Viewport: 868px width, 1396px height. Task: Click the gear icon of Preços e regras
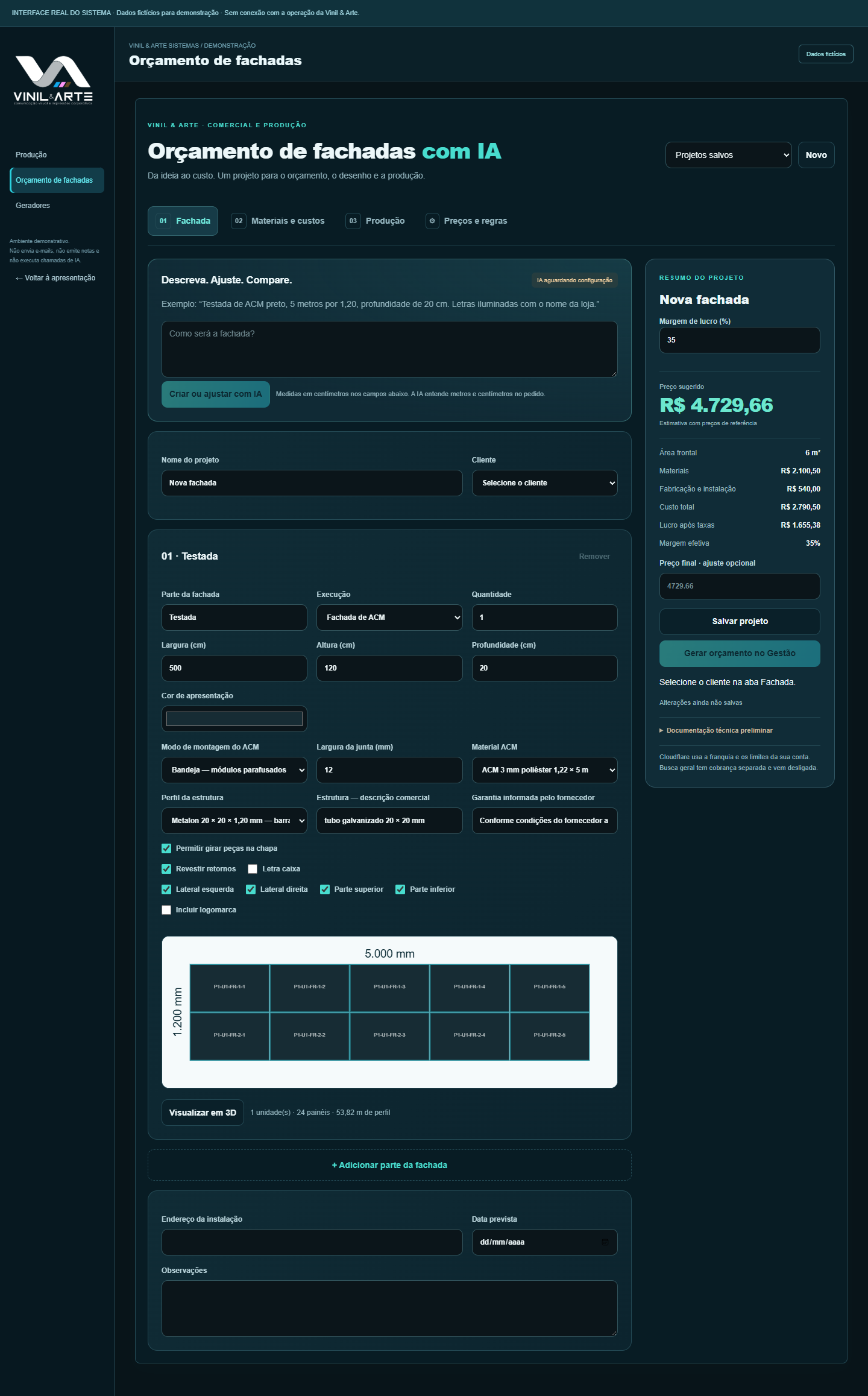pyautogui.click(x=432, y=221)
